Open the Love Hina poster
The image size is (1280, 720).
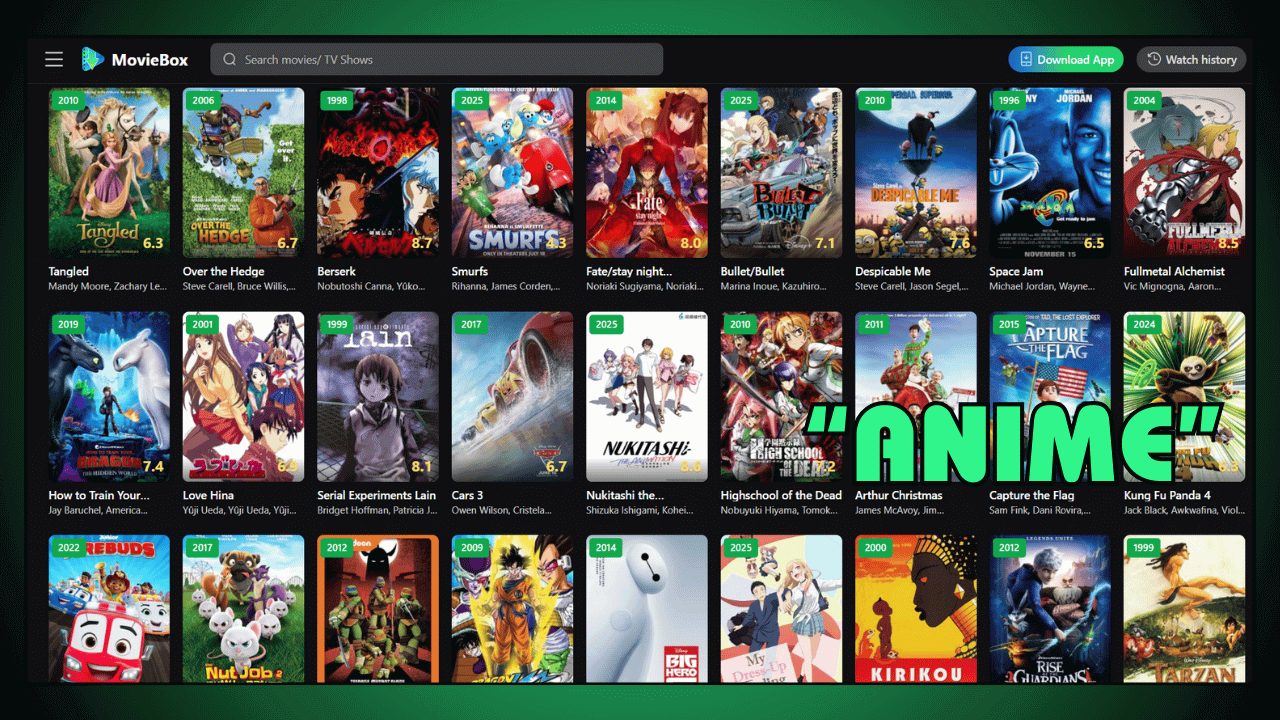coord(244,397)
